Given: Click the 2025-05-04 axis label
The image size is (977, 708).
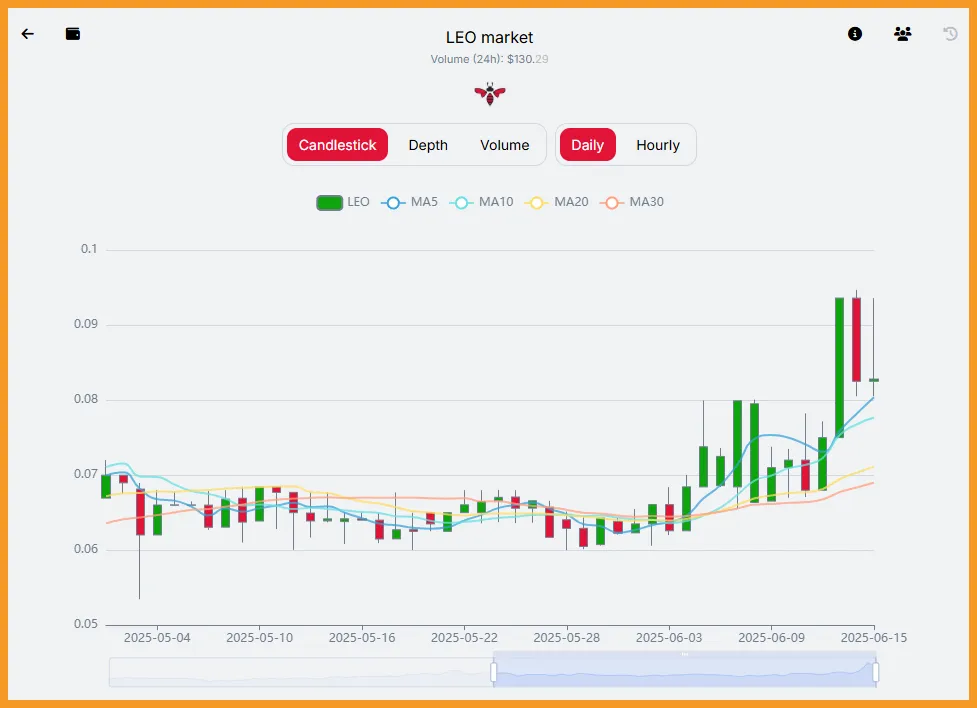Looking at the screenshot, I should (157, 638).
